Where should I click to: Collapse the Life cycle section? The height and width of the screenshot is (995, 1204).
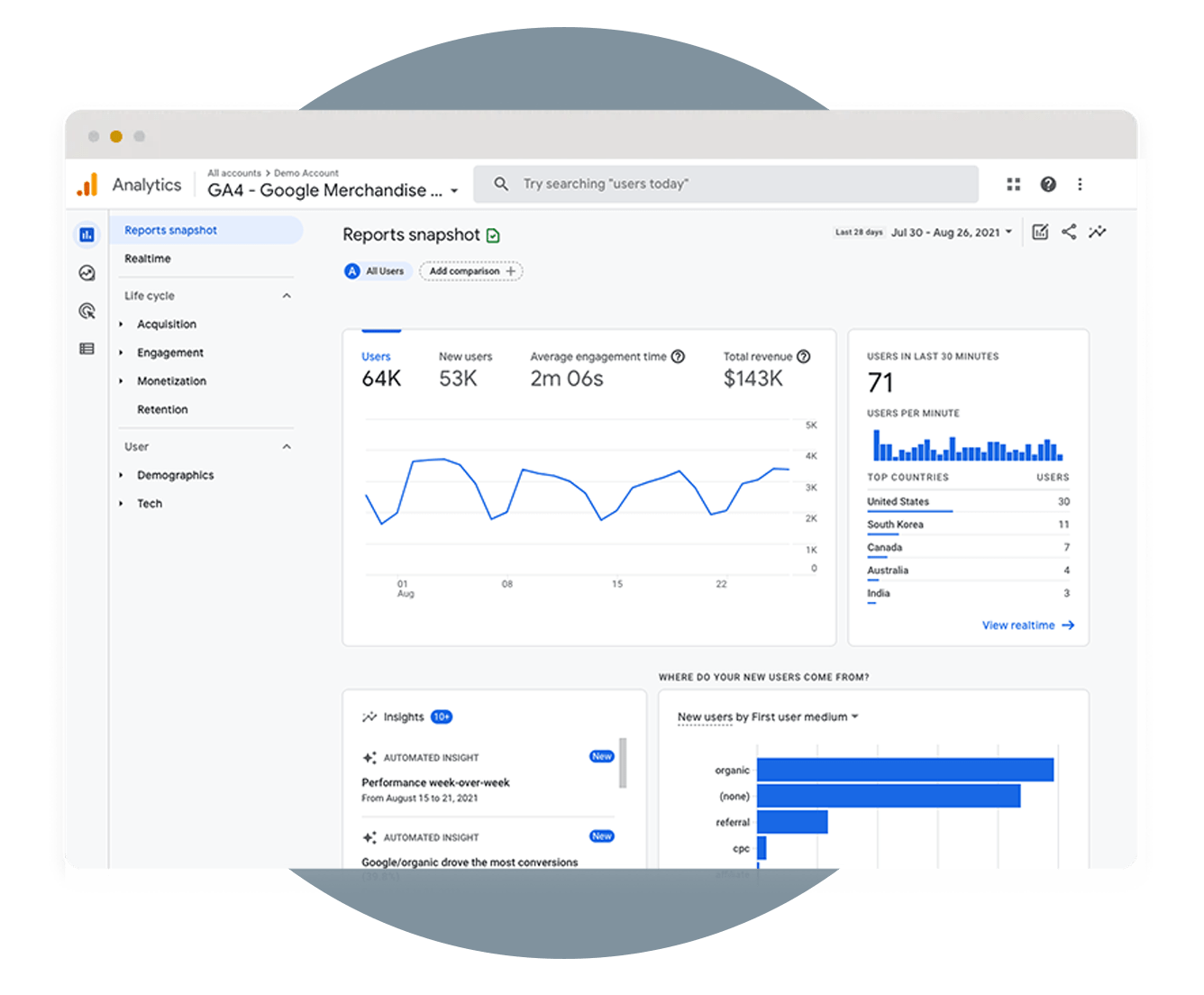tap(287, 296)
